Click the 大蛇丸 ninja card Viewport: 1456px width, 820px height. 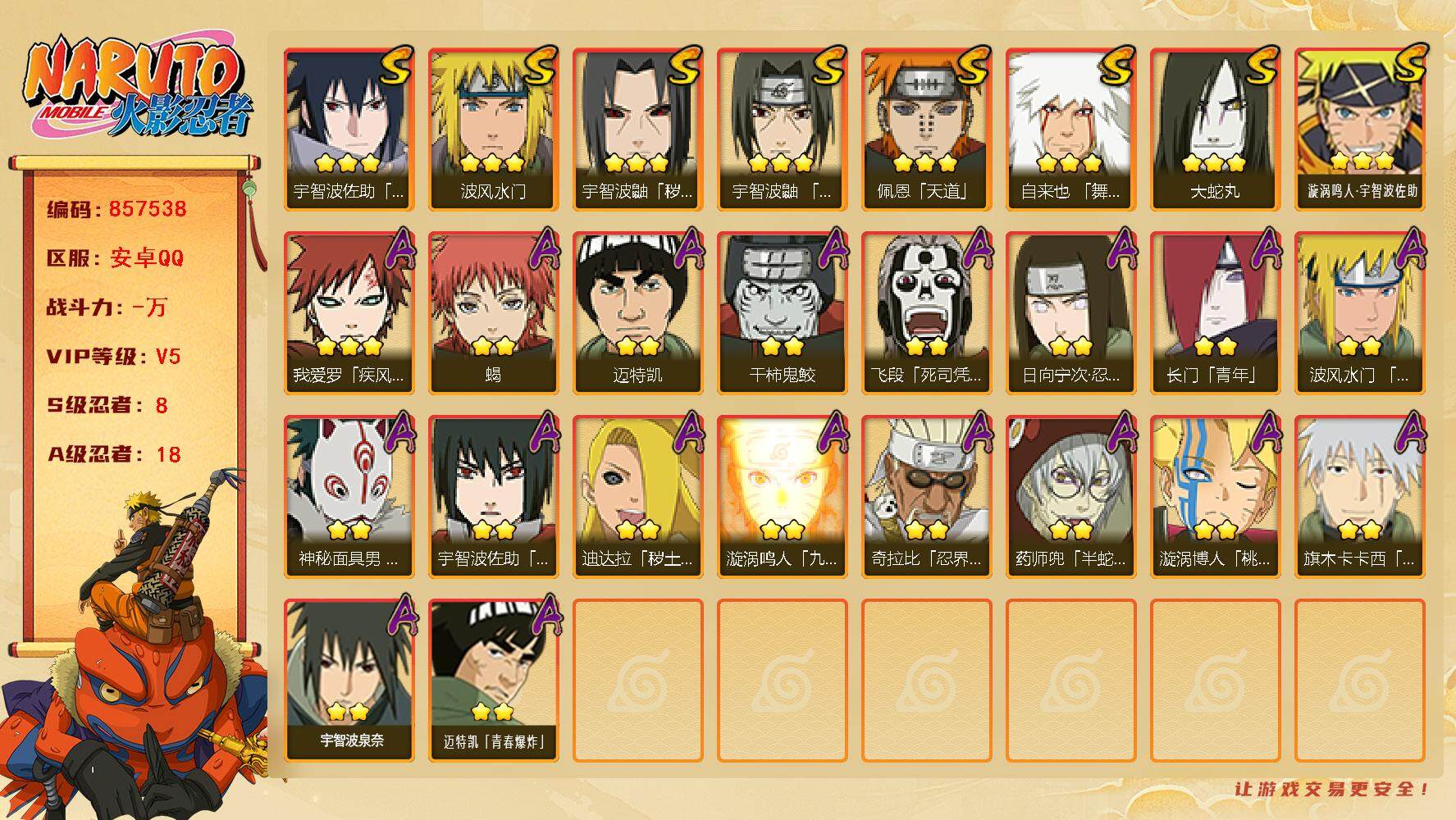1215,130
